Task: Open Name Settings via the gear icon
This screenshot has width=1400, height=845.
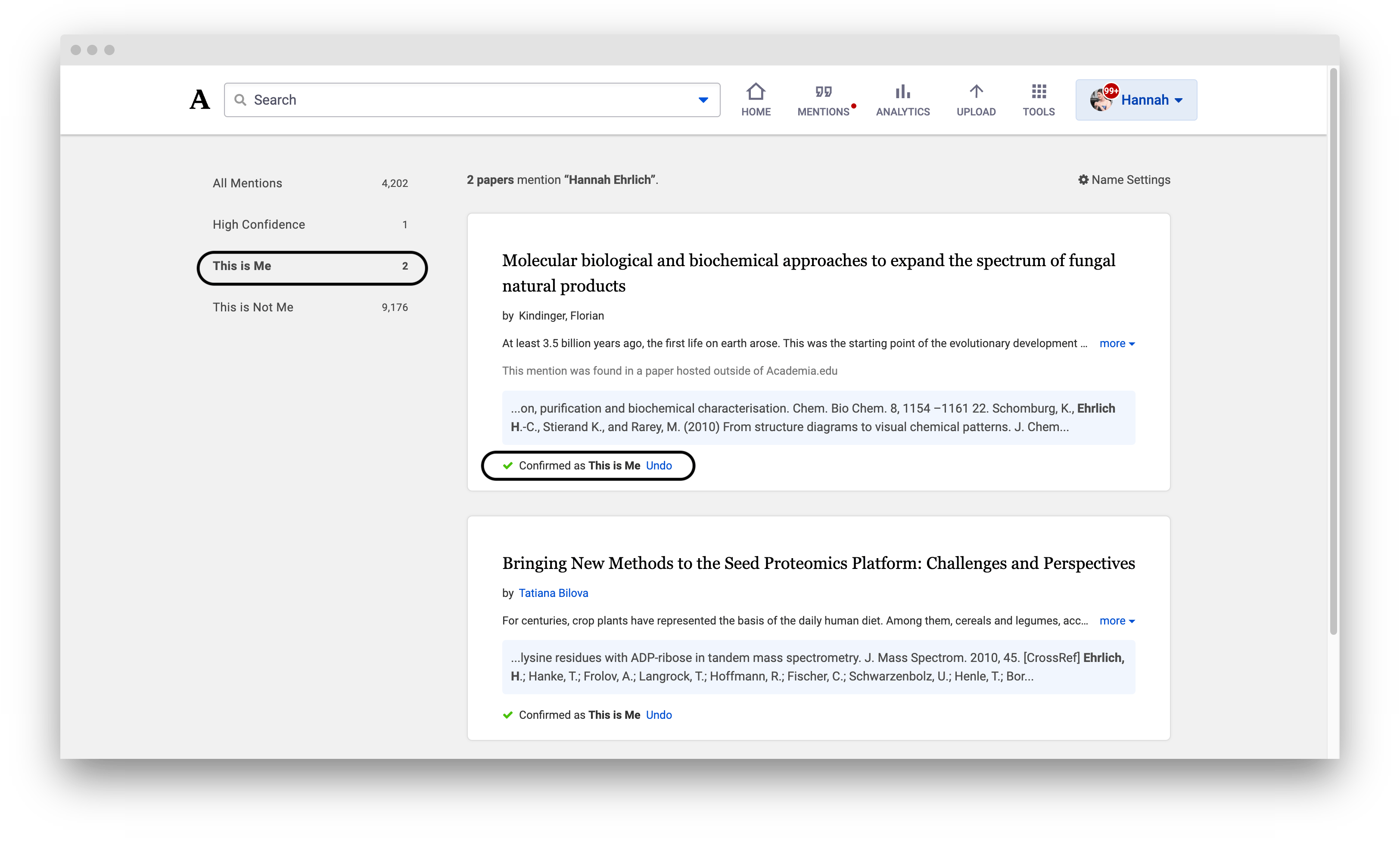Action: point(1084,180)
